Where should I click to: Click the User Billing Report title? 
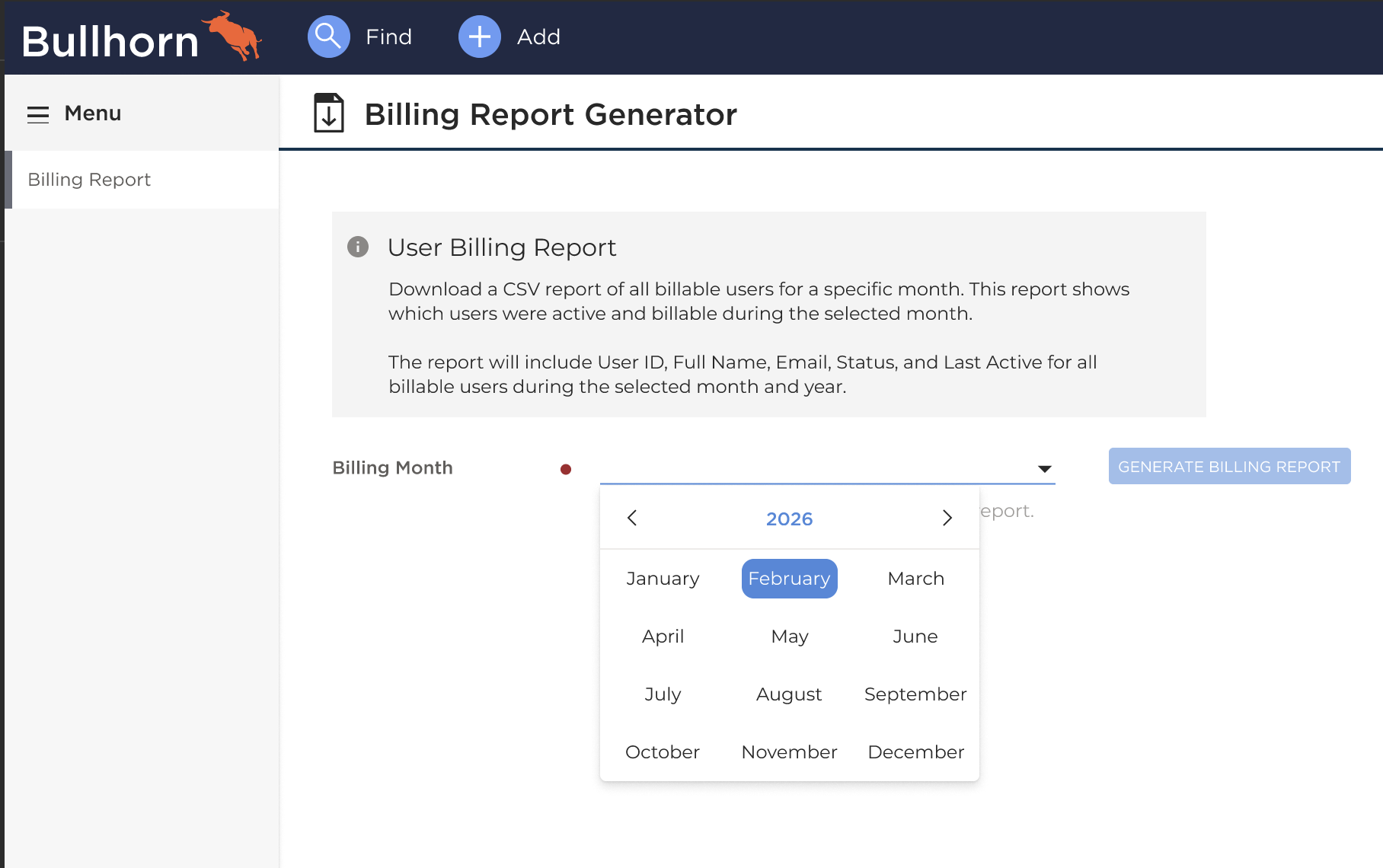[502, 247]
